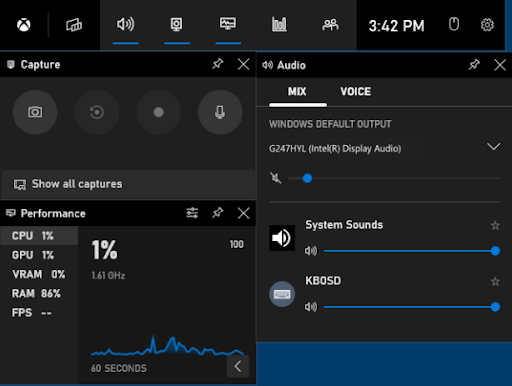Favorite System Sounds with the star

click(495, 226)
